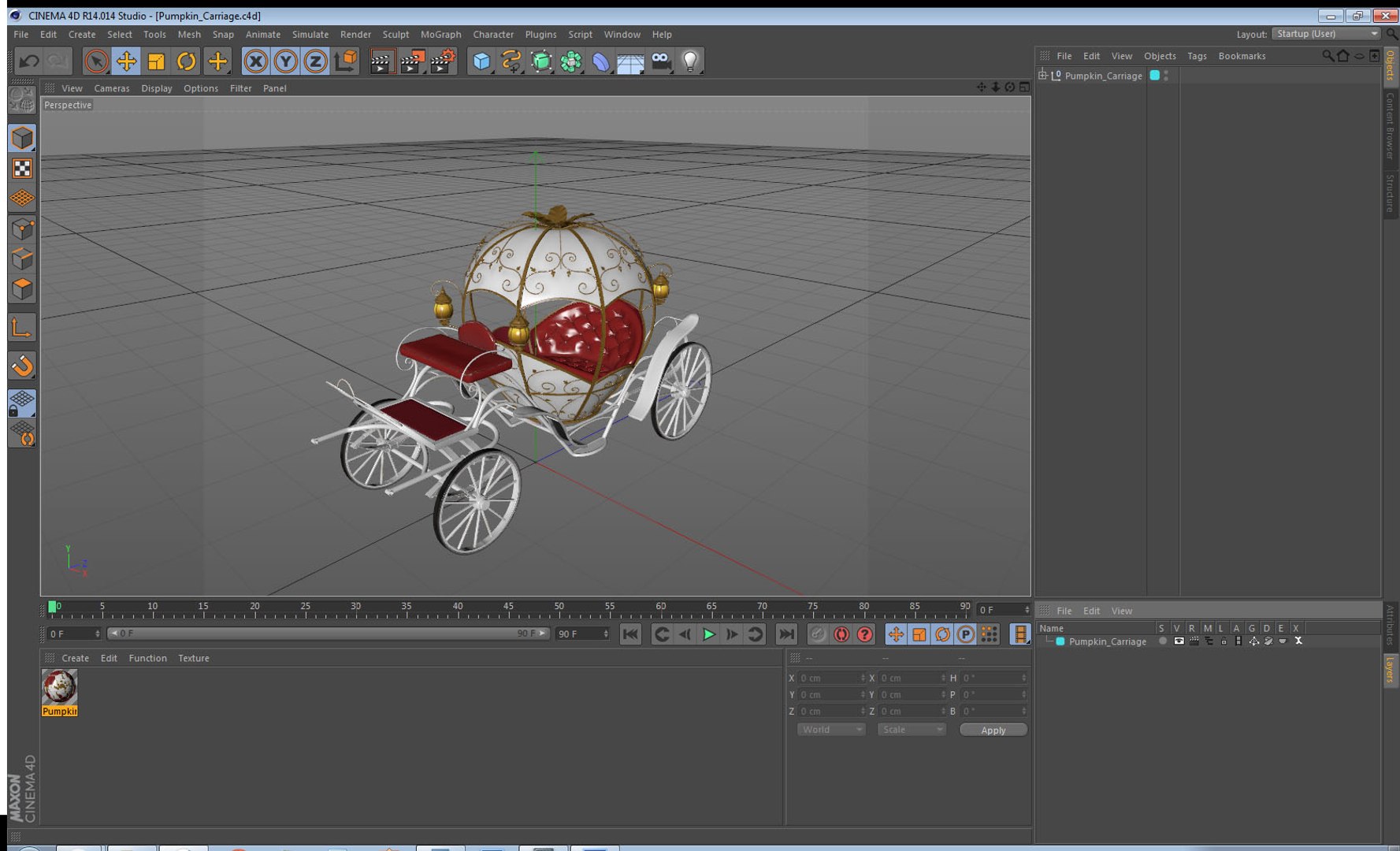Open the spline pen tool icon
Viewport: 1400px width, 851px height.
[x=511, y=61]
